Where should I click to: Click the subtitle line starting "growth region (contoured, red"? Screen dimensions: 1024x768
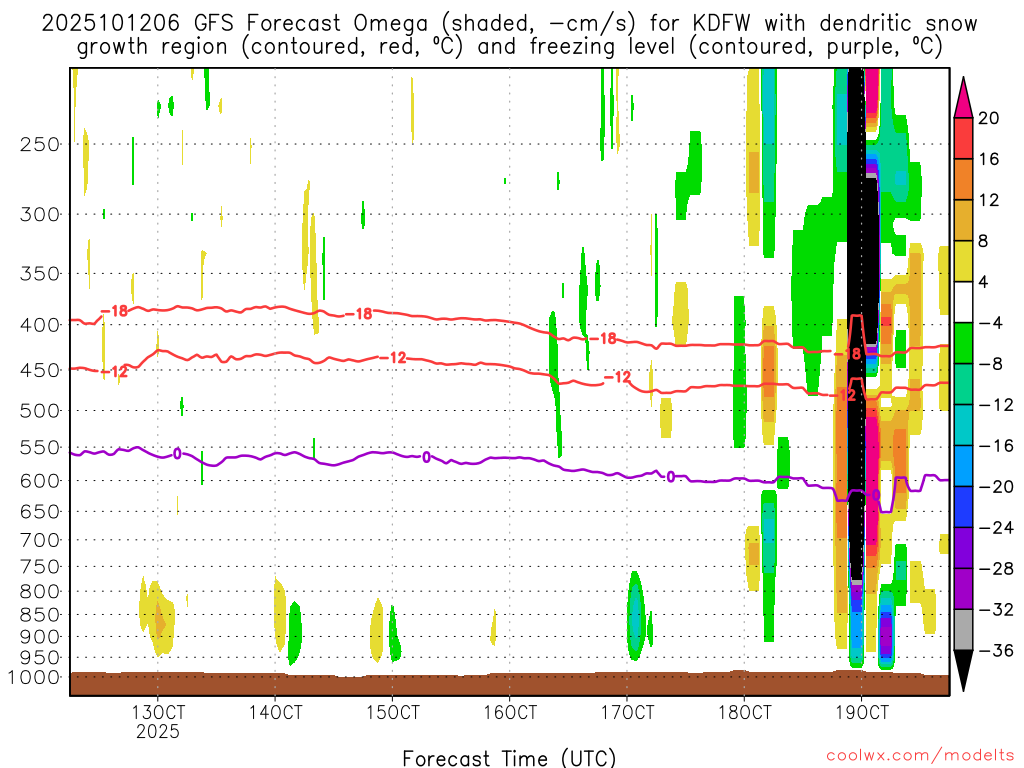509,47
